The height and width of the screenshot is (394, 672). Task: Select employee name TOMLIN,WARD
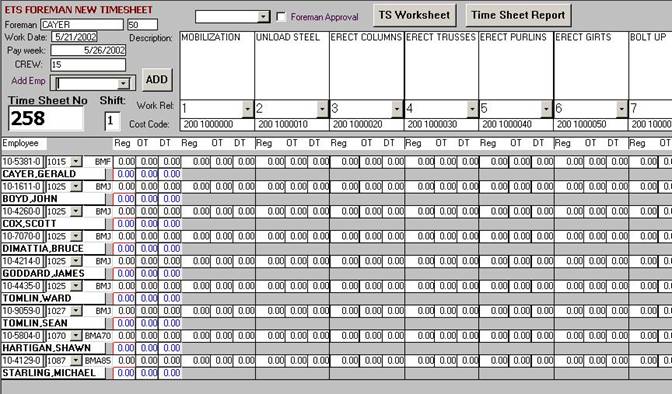point(53,298)
